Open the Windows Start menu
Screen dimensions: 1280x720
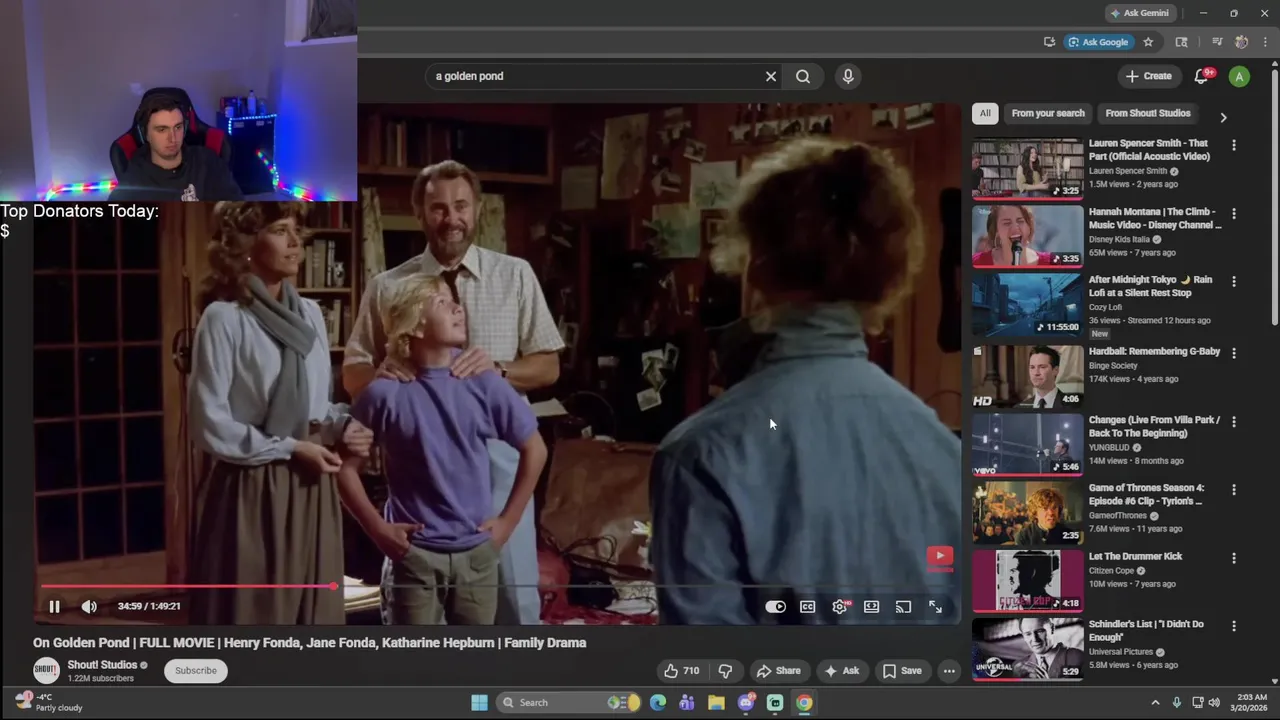click(479, 702)
